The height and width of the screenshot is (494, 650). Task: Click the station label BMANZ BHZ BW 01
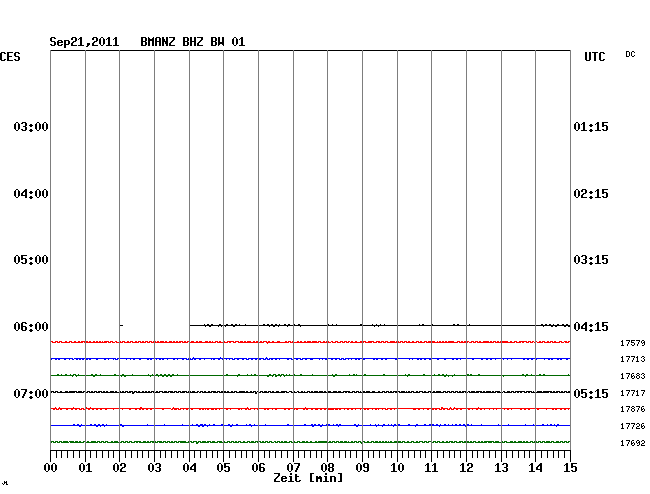click(192, 42)
